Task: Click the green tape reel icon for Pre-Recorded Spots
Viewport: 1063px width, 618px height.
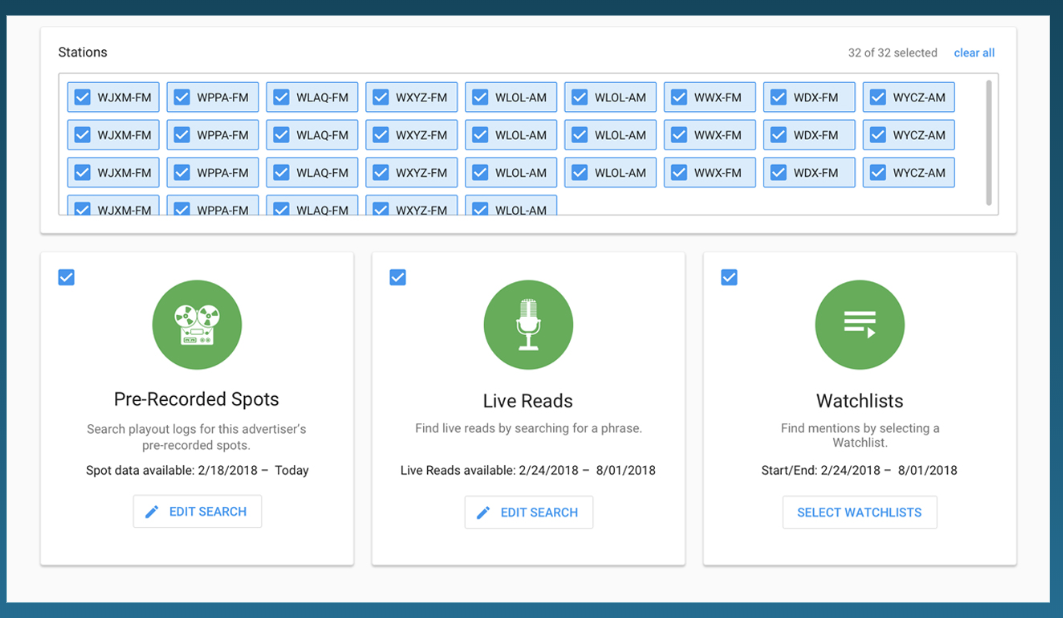Action: [x=197, y=324]
